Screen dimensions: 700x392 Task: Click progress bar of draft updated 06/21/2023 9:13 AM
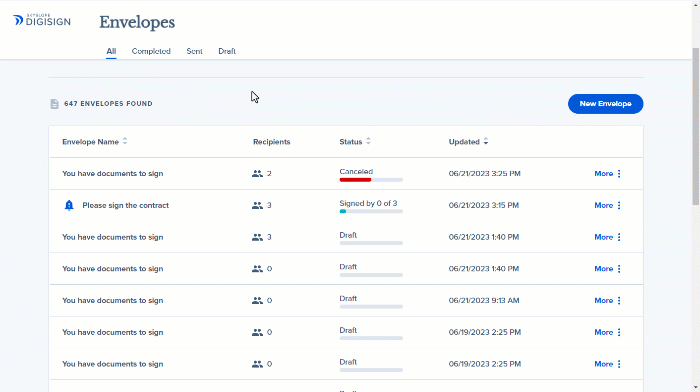point(371,307)
